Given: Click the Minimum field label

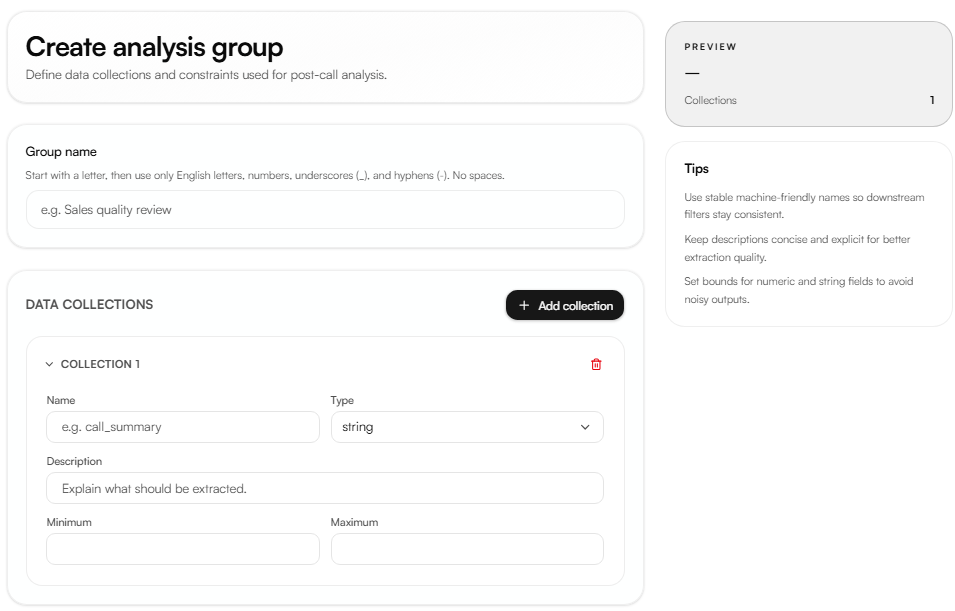Looking at the screenshot, I should coord(69,522).
